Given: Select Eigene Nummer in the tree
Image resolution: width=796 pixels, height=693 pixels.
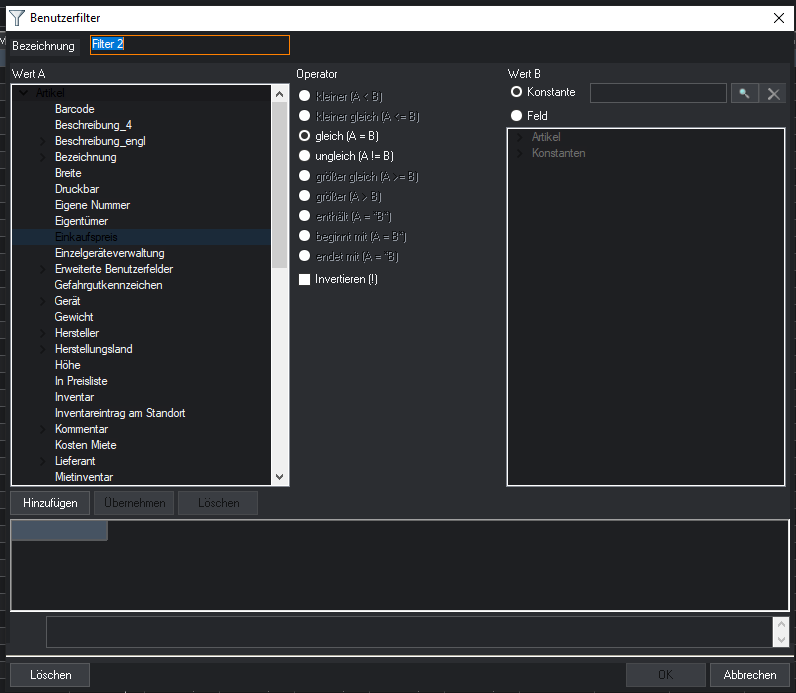Looking at the screenshot, I should coord(92,205).
